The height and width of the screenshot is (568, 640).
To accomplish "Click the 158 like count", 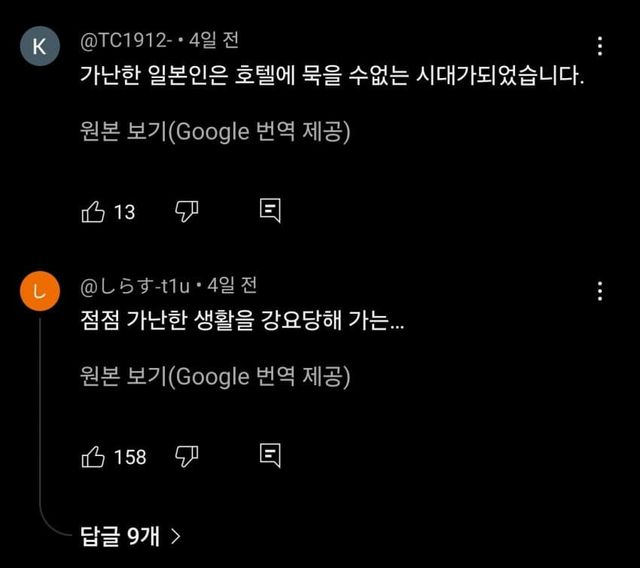I will point(130,457).
